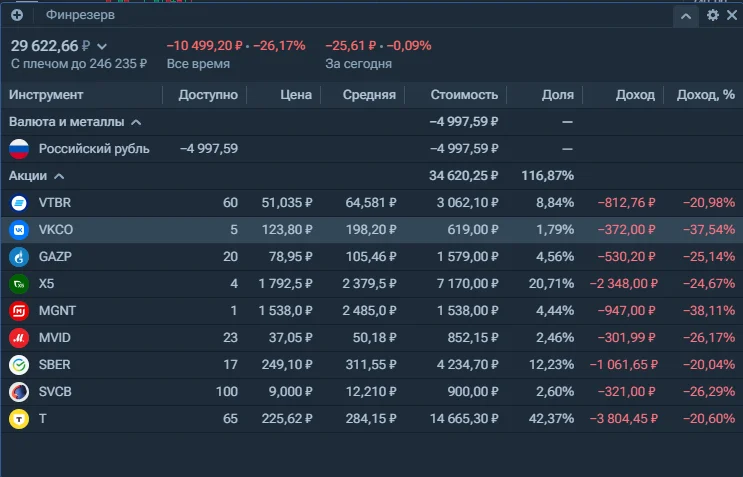The image size is (743, 477).
Task: Close the Финрезерв widget with X
Action: [732, 15]
